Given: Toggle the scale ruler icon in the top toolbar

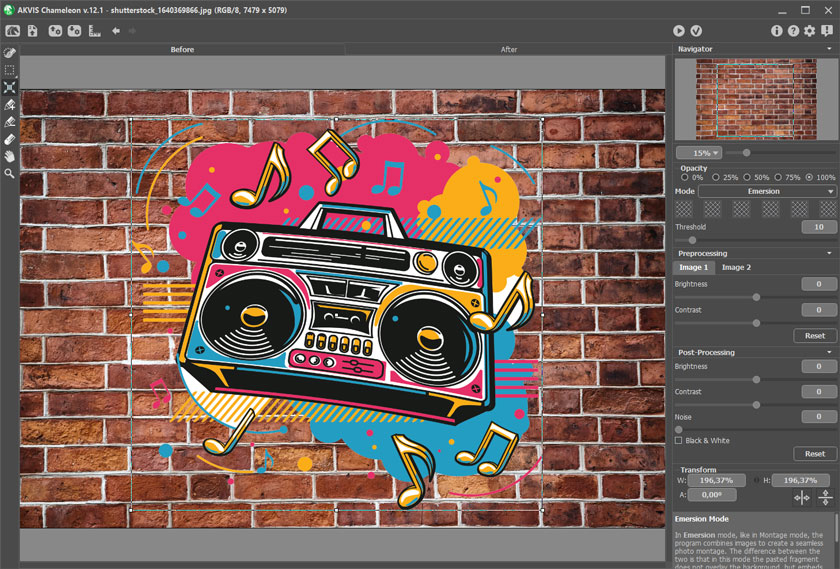Looking at the screenshot, I should click(94, 31).
